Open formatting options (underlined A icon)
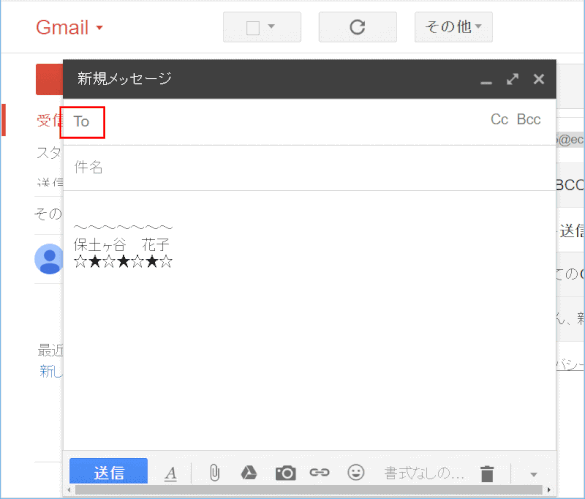585x499 pixels. click(171, 474)
